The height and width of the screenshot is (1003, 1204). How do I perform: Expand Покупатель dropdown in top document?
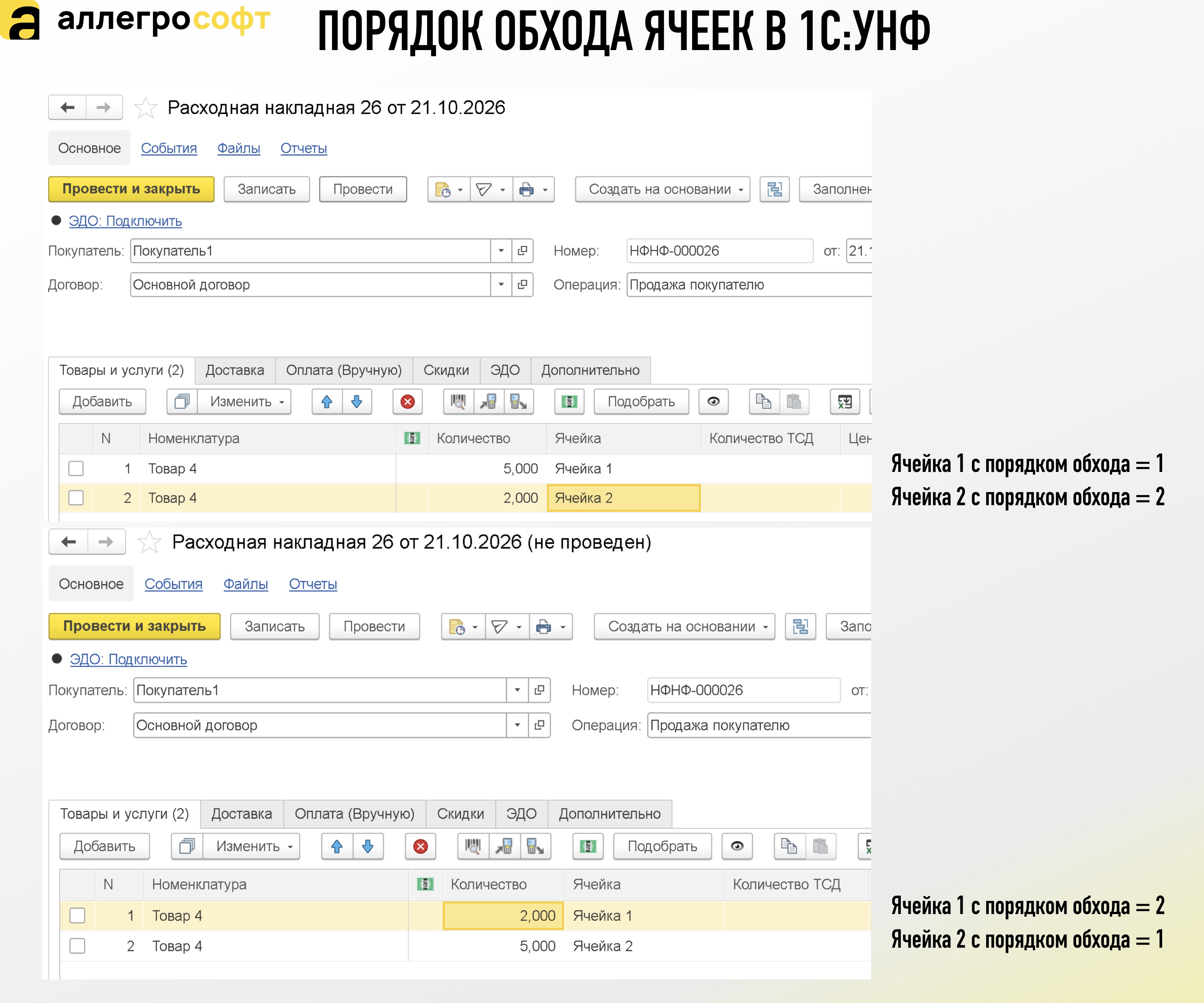point(501,251)
